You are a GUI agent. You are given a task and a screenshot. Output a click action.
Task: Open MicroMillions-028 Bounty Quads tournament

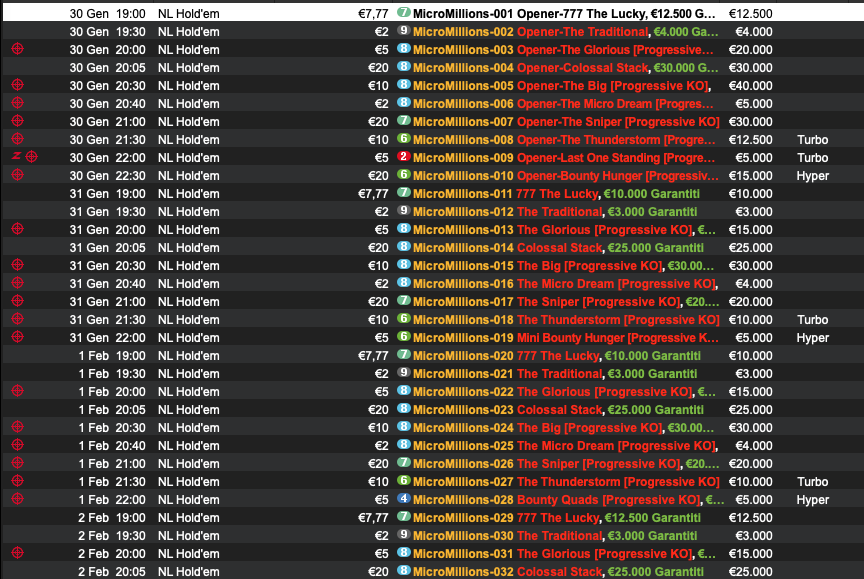pos(568,500)
